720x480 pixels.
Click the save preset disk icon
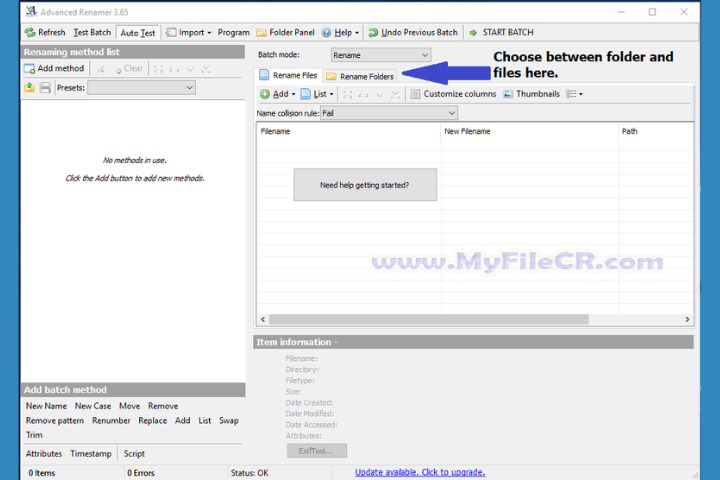point(45,87)
